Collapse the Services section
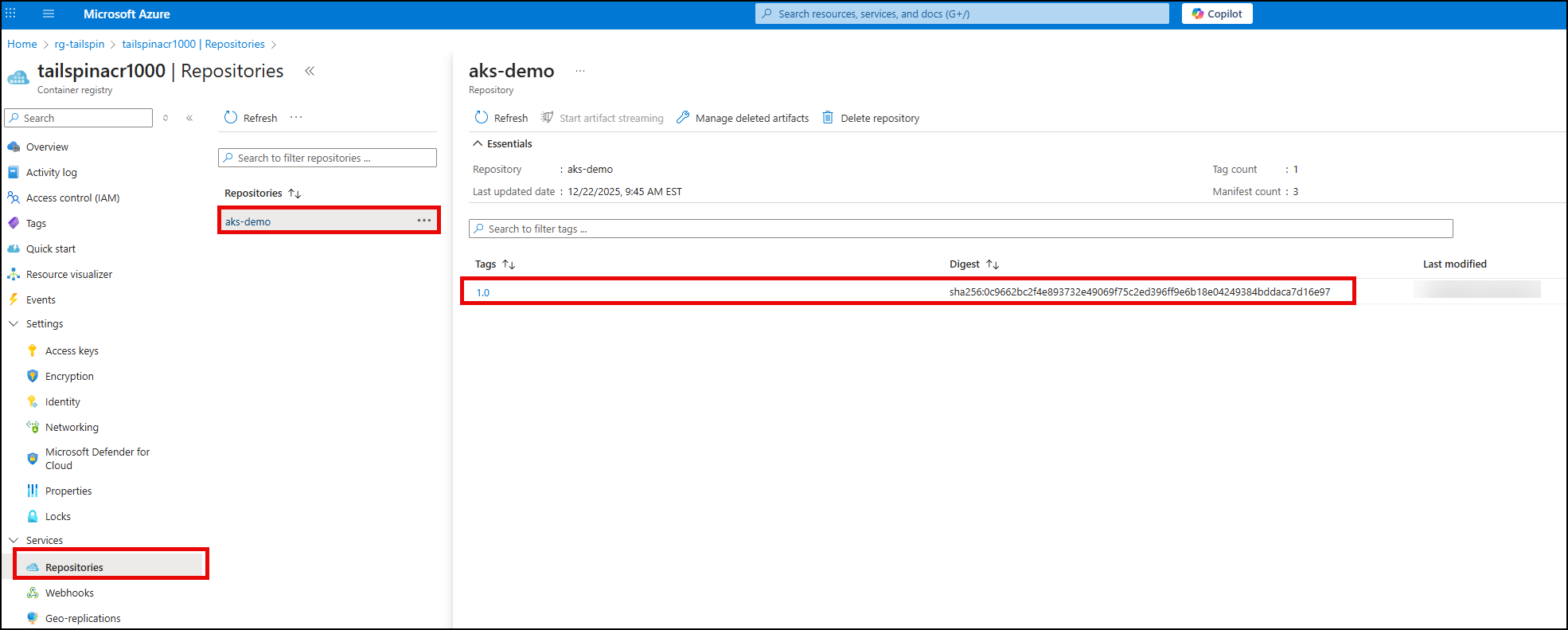The height and width of the screenshot is (630, 1568). click(14, 541)
